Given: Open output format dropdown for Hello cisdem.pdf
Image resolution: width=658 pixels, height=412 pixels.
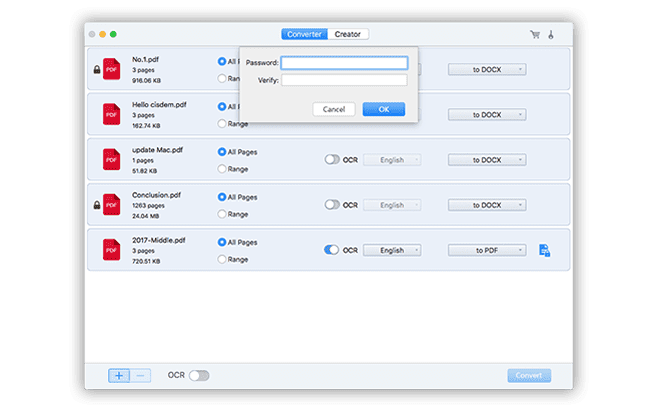Looking at the screenshot, I should [x=487, y=115].
